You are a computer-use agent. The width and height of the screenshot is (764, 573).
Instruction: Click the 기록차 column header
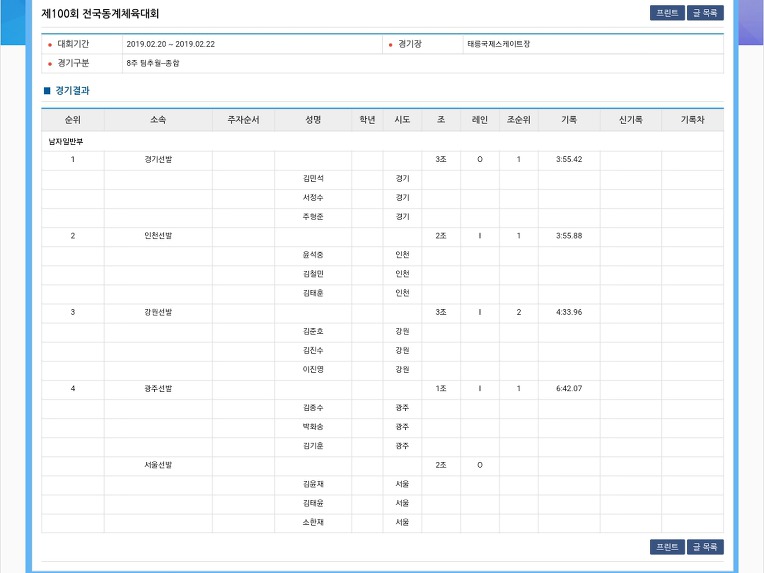point(692,120)
